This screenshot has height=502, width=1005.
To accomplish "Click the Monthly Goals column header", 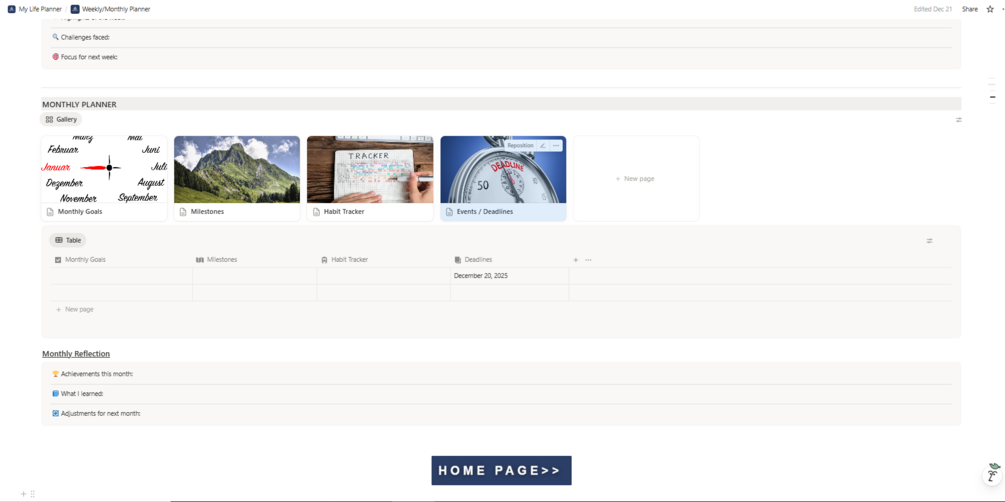I will tap(122, 260).
